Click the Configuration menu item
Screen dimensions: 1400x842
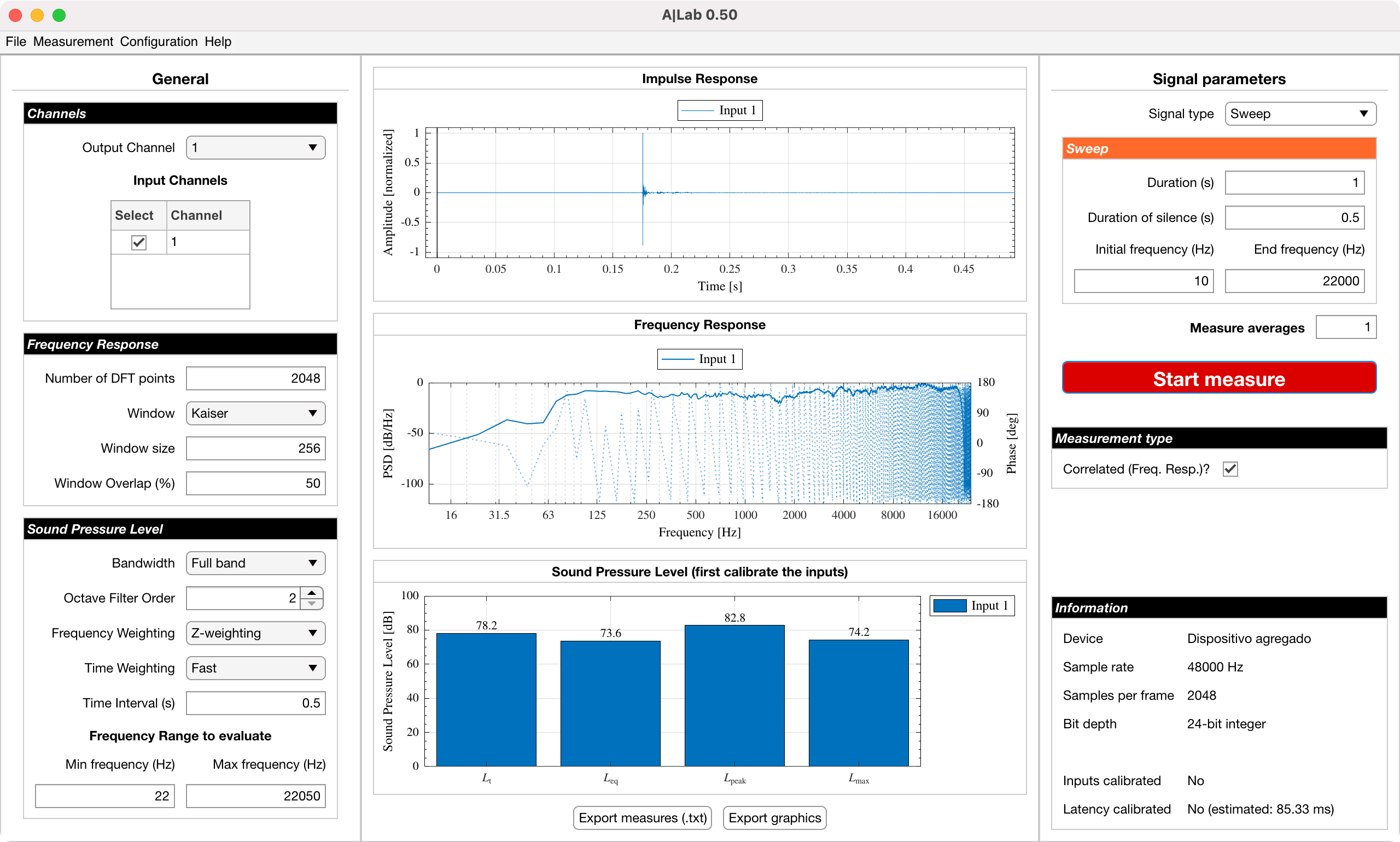[161, 41]
